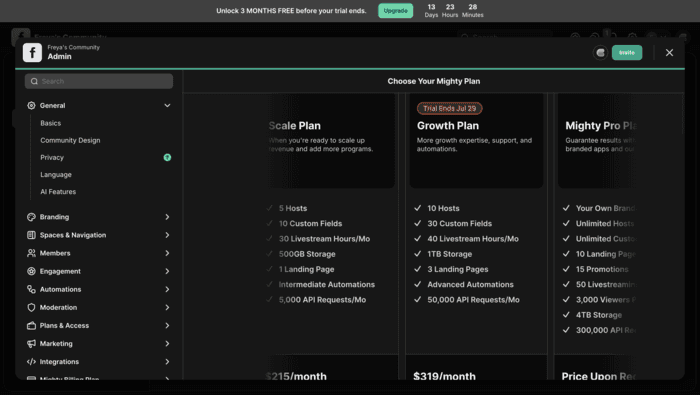Click the Plans & Access icon
The height and width of the screenshot is (395, 700).
(x=31, y=325)
